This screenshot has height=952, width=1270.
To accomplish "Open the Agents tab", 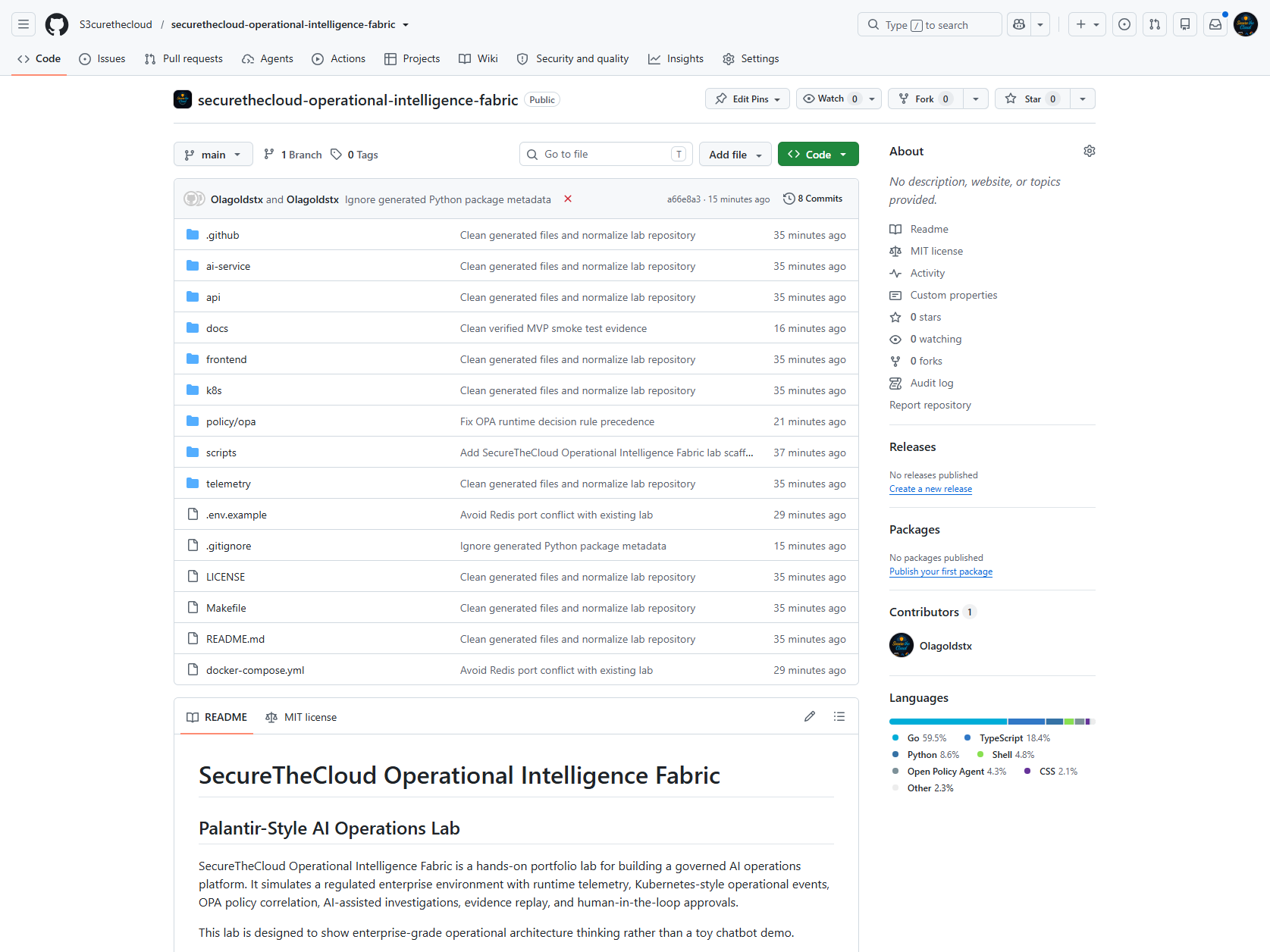I will [268, 58].
